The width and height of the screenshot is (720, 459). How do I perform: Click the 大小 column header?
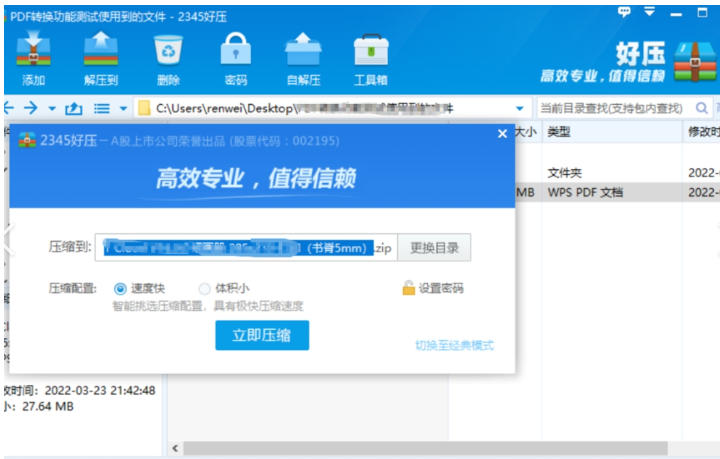[x=526, y=132]
